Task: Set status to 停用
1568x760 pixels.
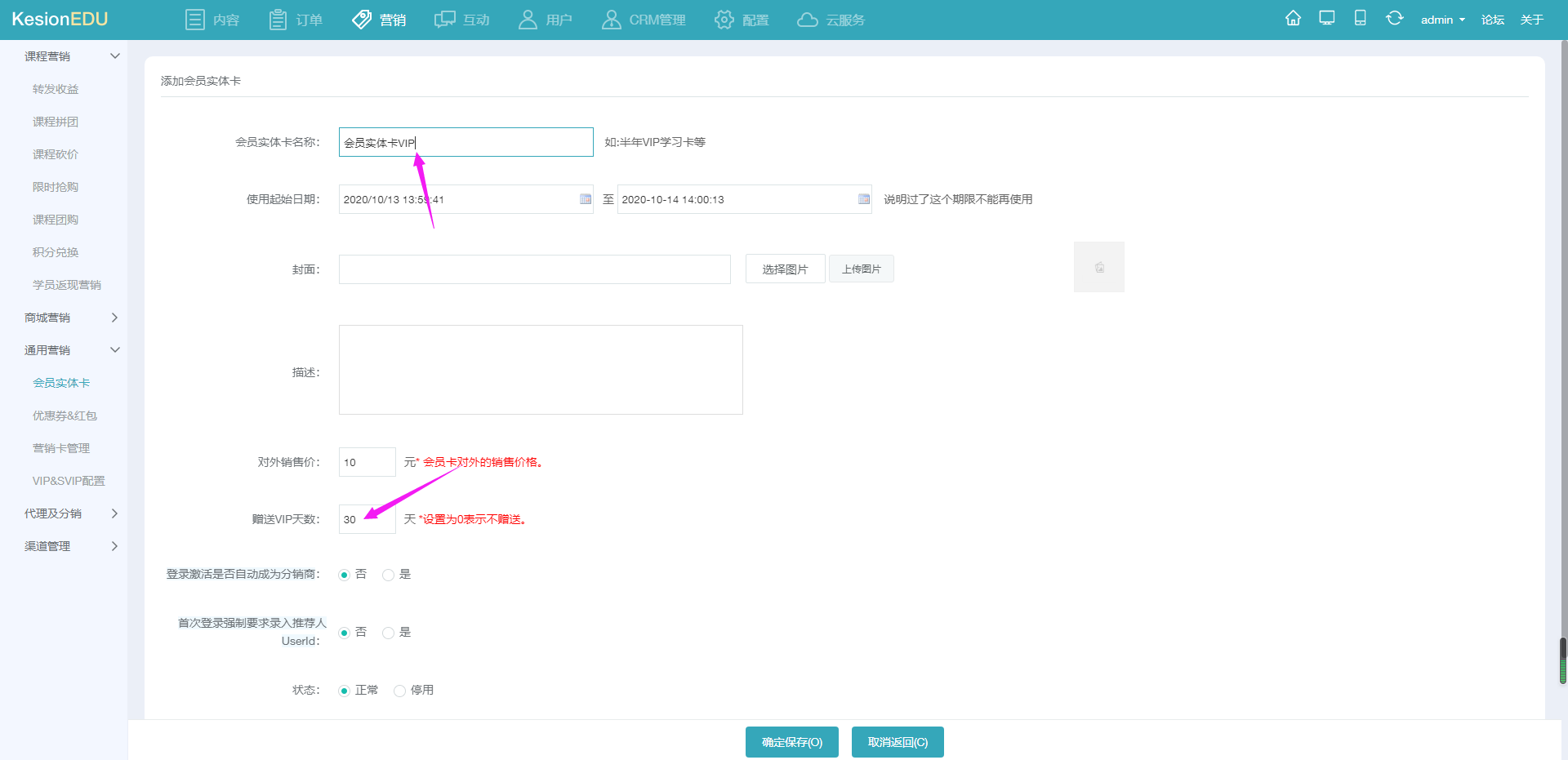Action: (400, 691)
